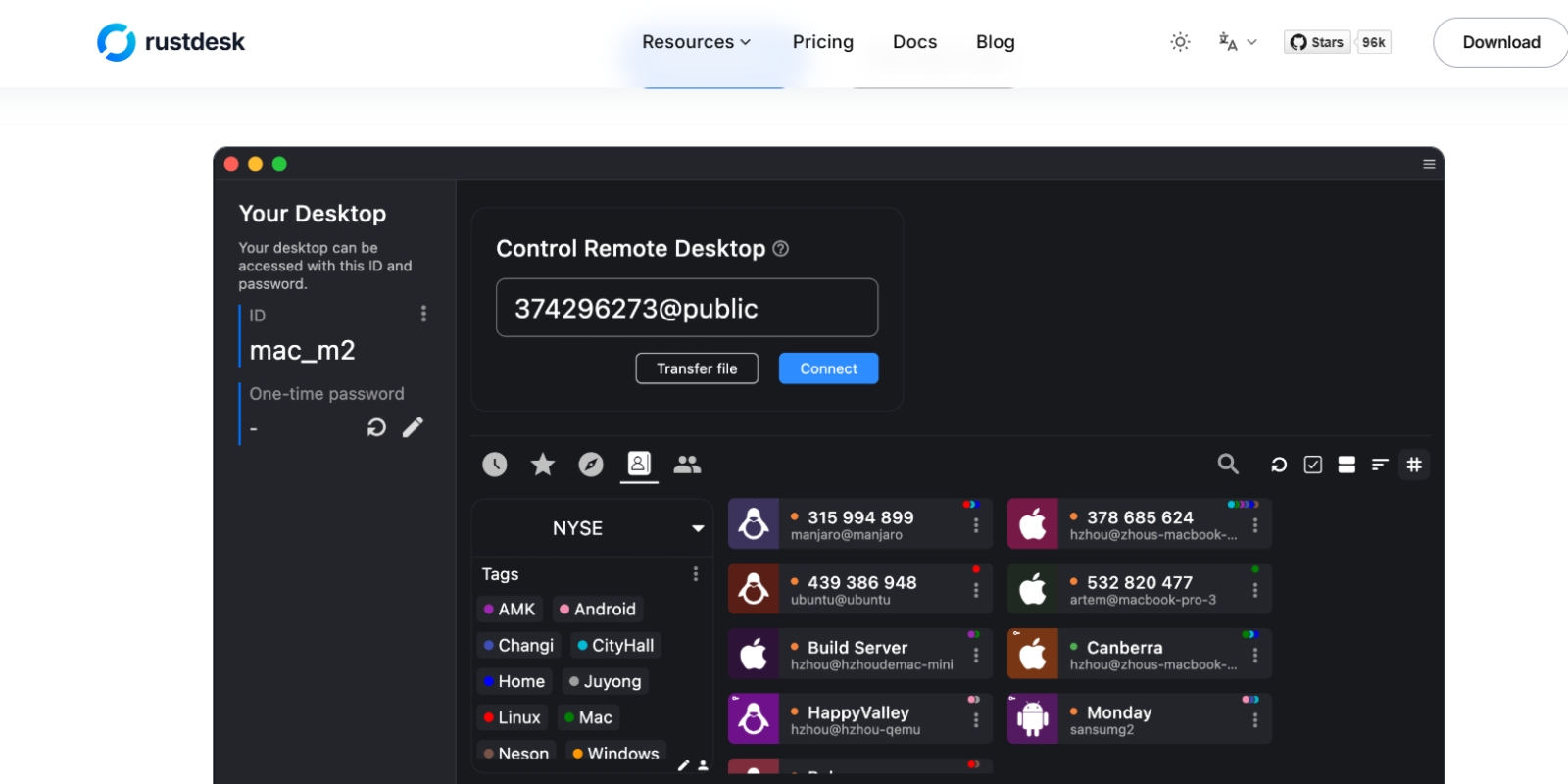
Task: Open options menu for 439 386 948
Action: [976, 590]
